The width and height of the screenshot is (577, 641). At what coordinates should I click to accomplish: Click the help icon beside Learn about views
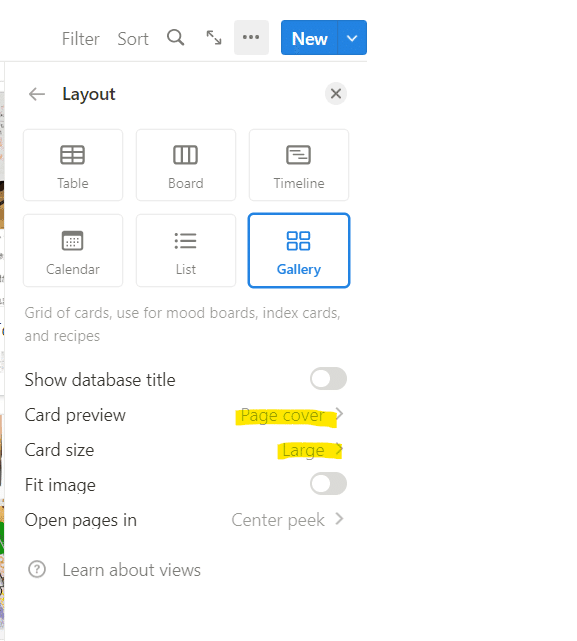(x=37, y=569)
